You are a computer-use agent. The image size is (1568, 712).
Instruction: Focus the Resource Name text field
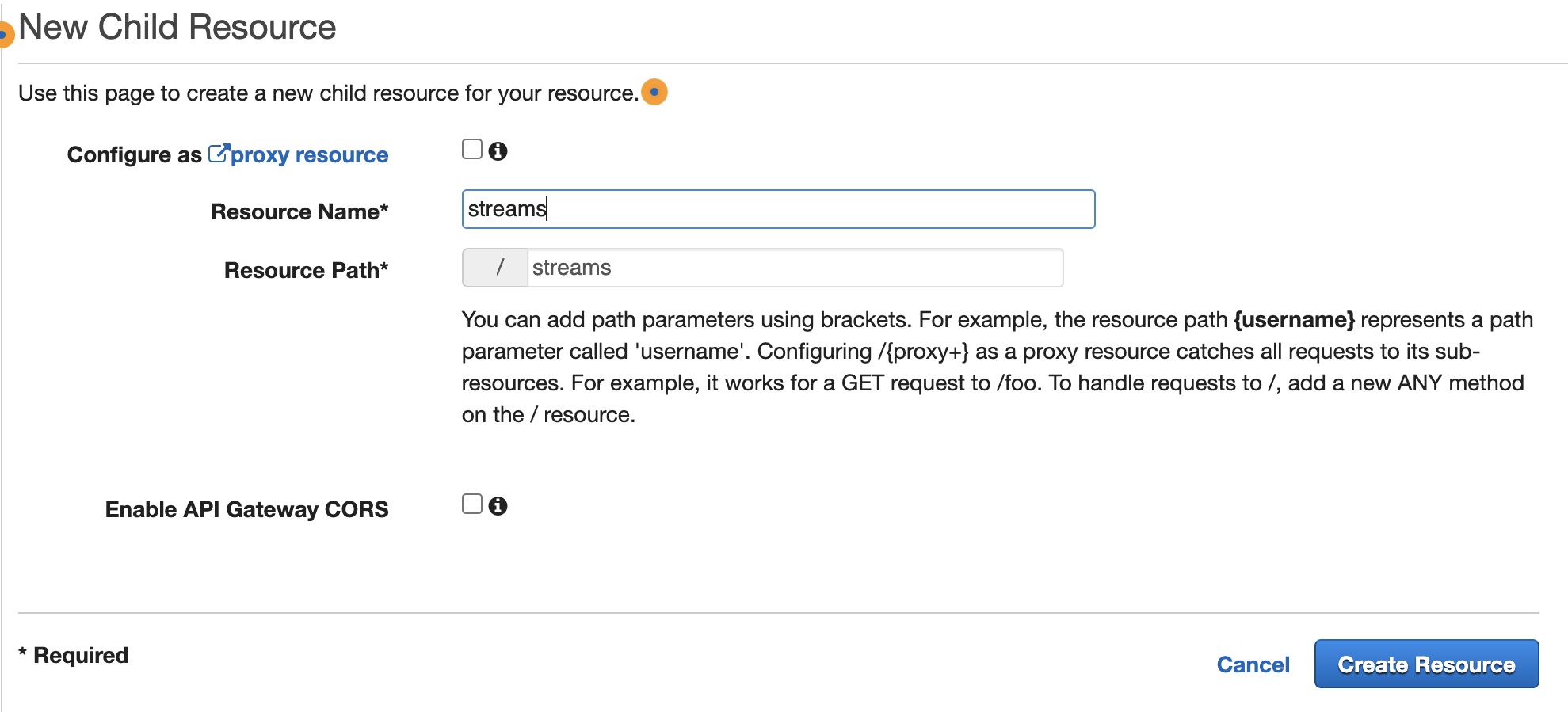[778, 209]
